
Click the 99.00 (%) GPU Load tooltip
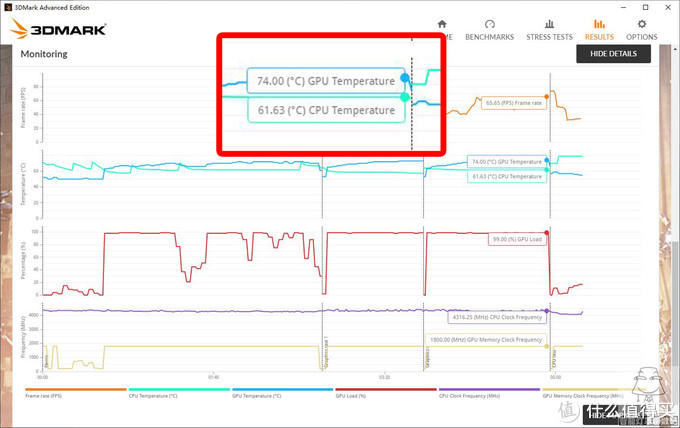coord(517,239)
